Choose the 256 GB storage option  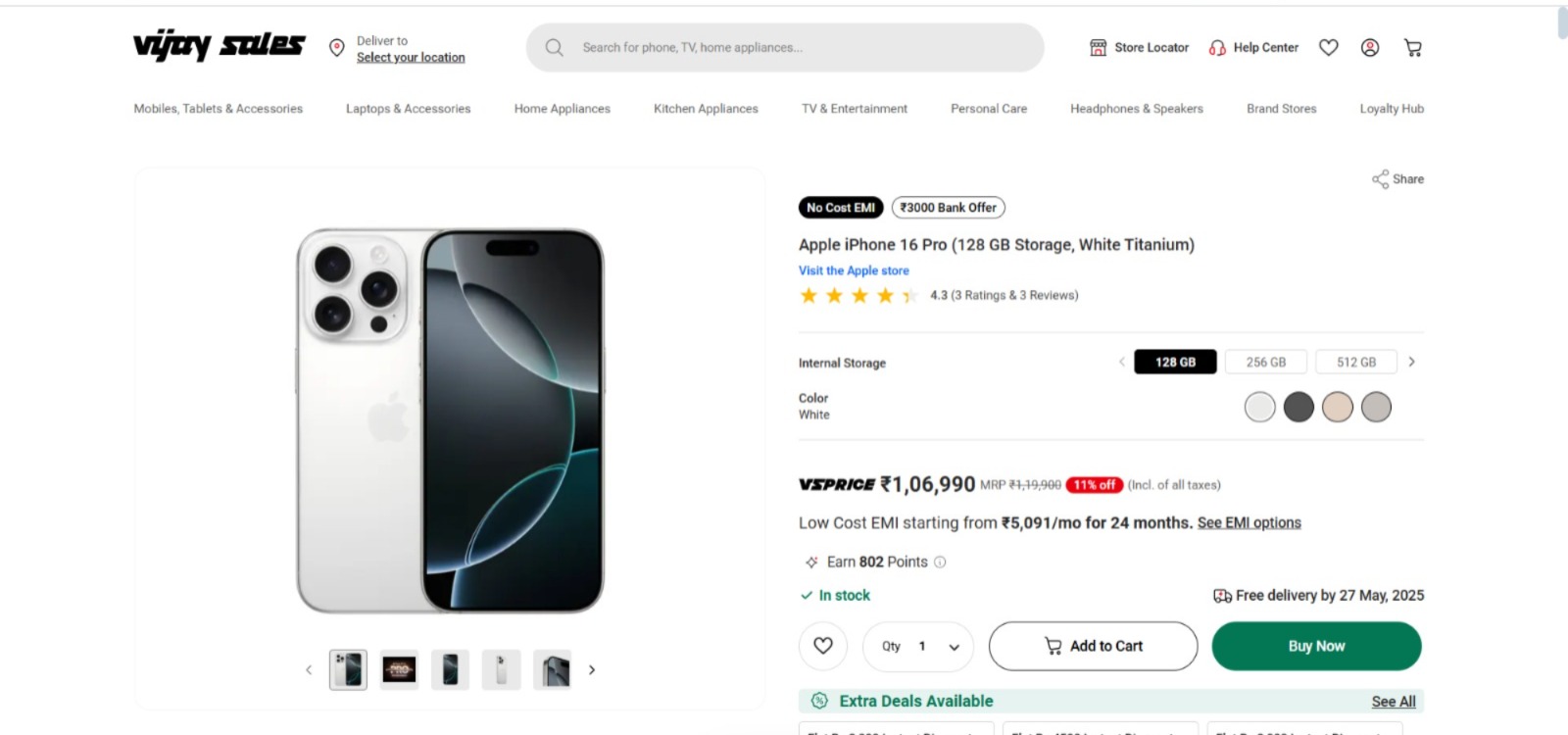1265,362
